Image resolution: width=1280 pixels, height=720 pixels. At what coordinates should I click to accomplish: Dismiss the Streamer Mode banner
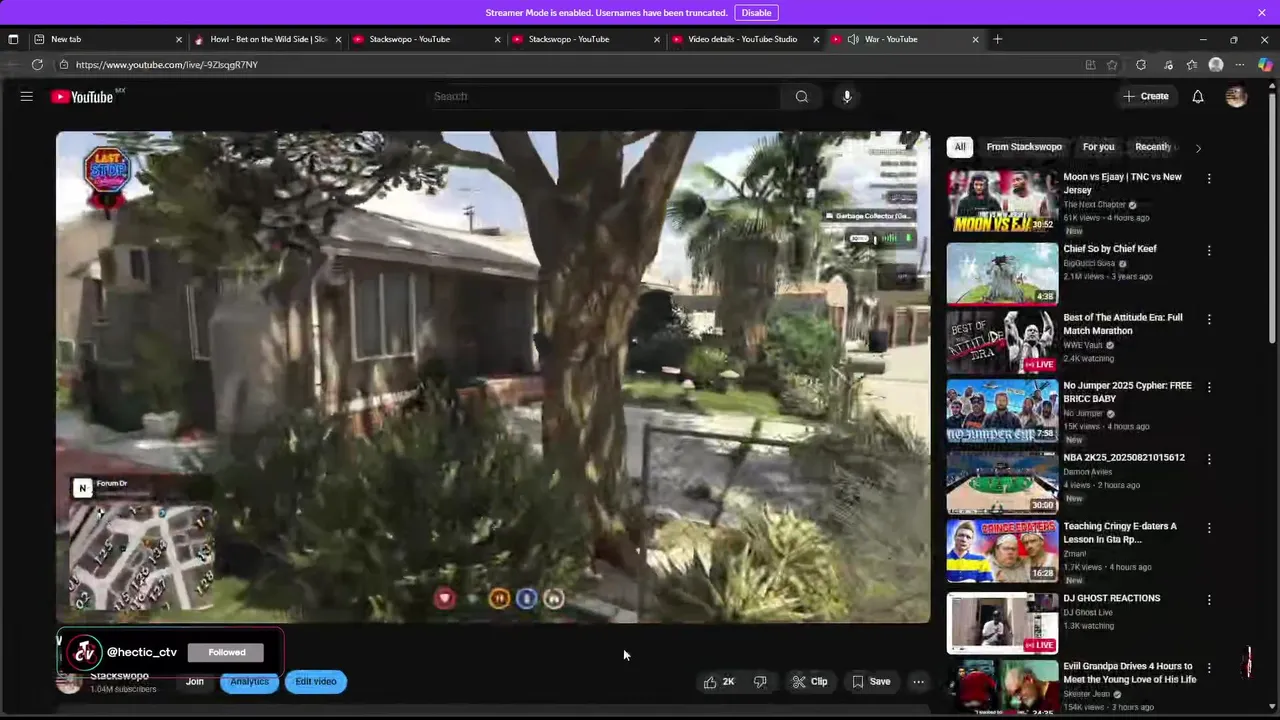(x=1262, y=12)
